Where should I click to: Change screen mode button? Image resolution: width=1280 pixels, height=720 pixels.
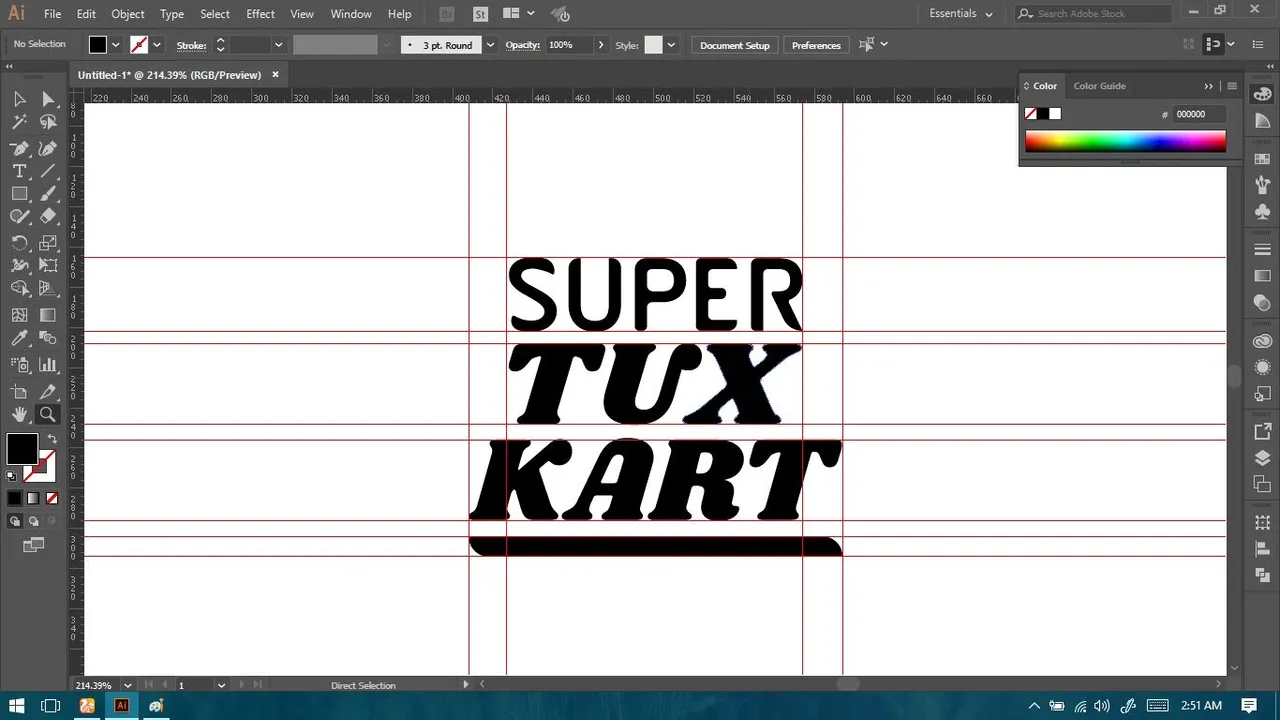coord(34,545)
